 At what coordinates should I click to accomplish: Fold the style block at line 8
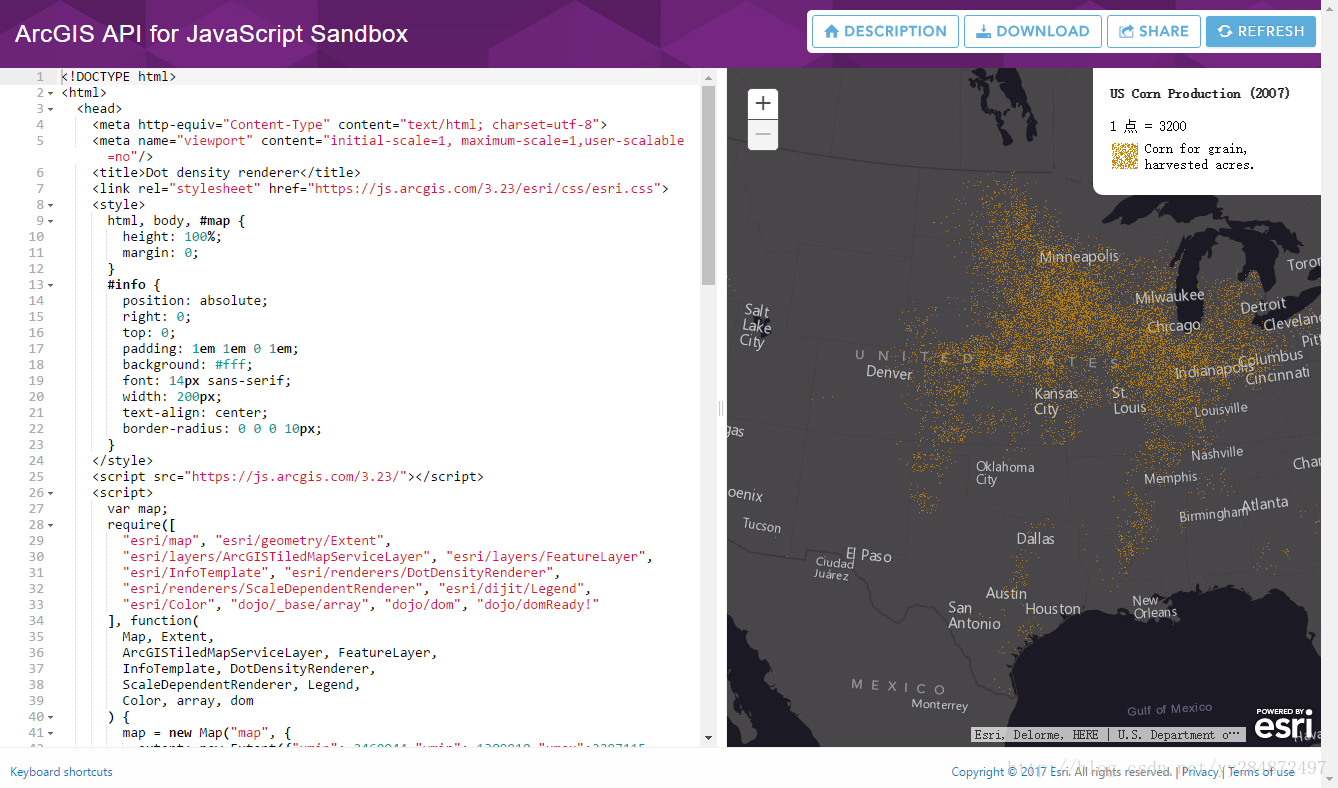[x=51, y=205]
